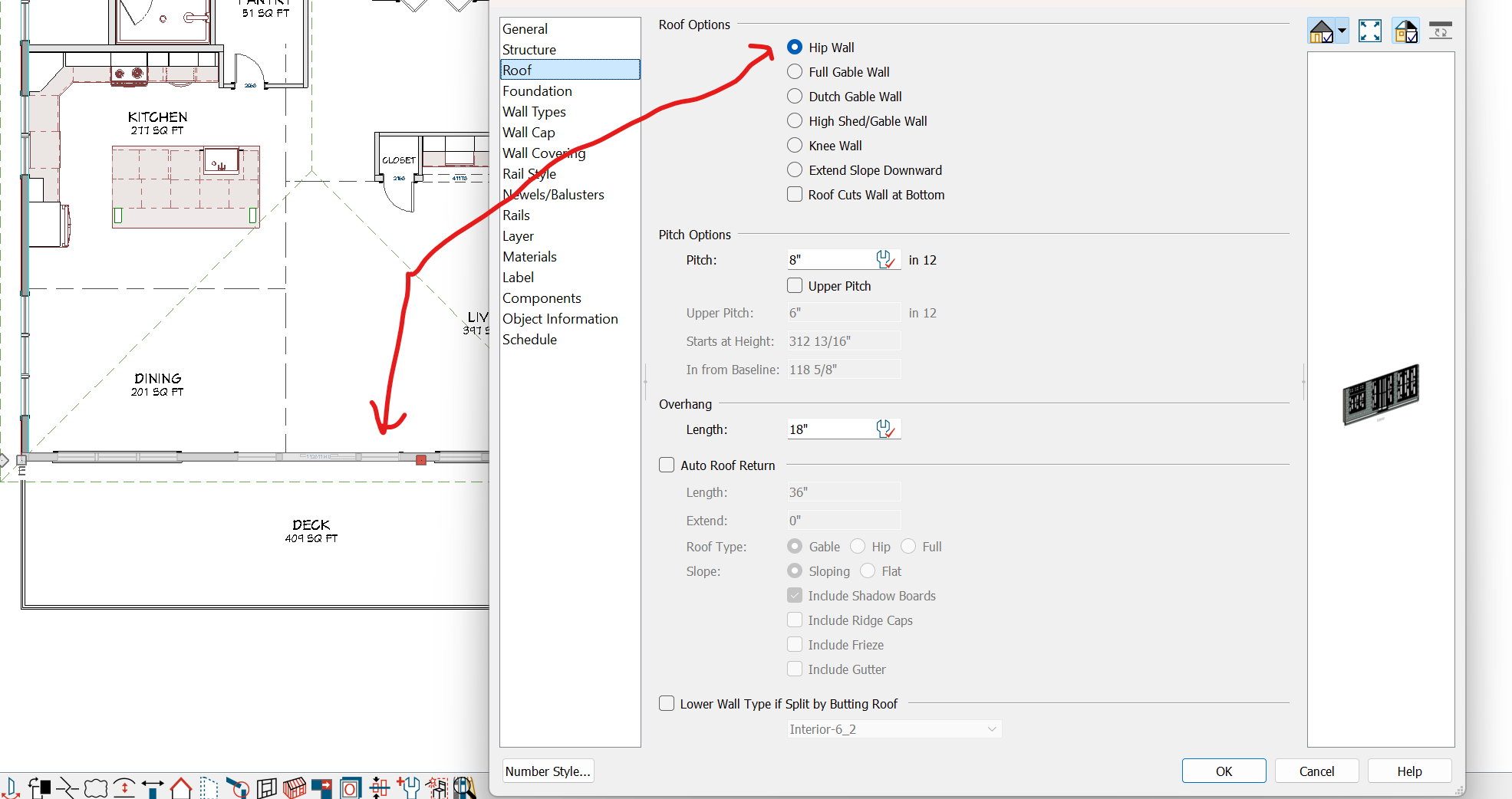Click the house-shaped roof tool in bottom toolbar
This screenshot has width=1512, height=799.
click(181, 787)
